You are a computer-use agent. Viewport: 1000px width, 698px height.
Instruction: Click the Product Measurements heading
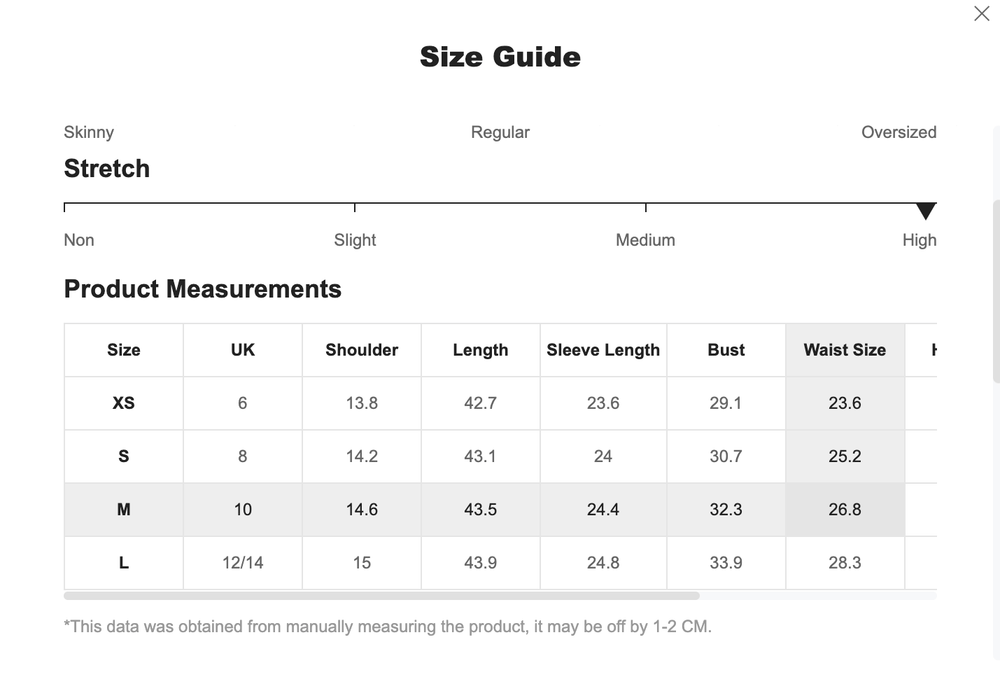tap(203, 289)
